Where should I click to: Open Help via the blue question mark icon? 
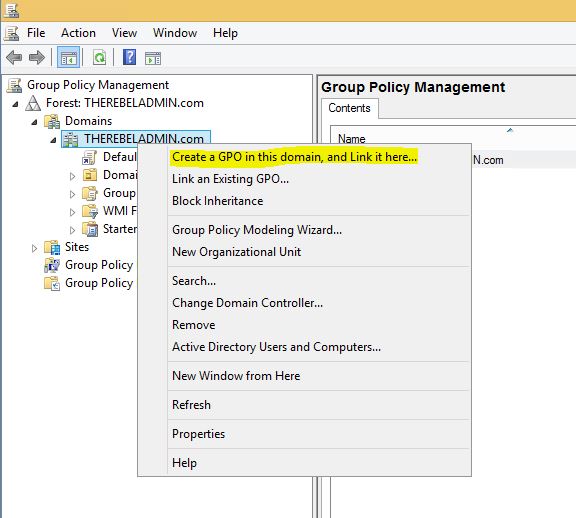[129, 57]
